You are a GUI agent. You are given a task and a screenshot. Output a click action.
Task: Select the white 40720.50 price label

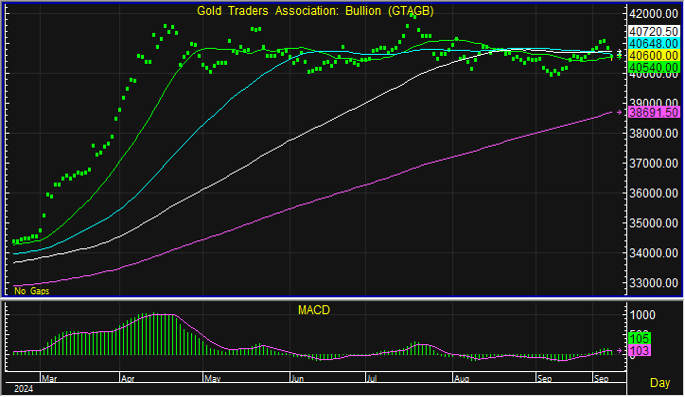[654, 31]
